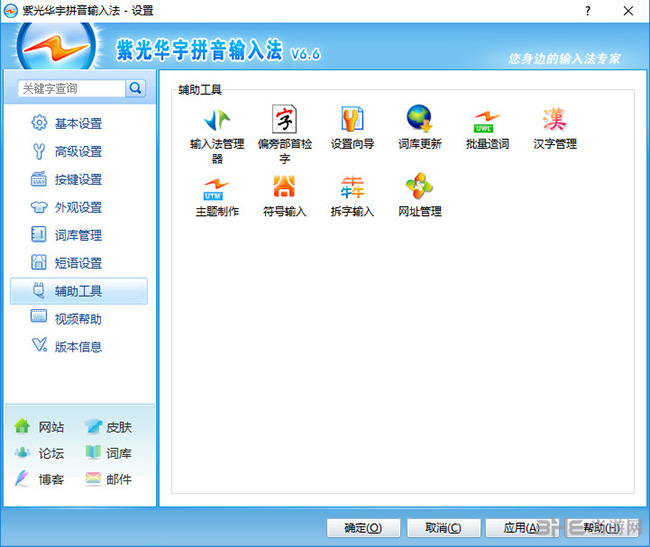This screenshot has height=547, width=650.
Task: Click the 应用(A) button
Action: [522, 528]
